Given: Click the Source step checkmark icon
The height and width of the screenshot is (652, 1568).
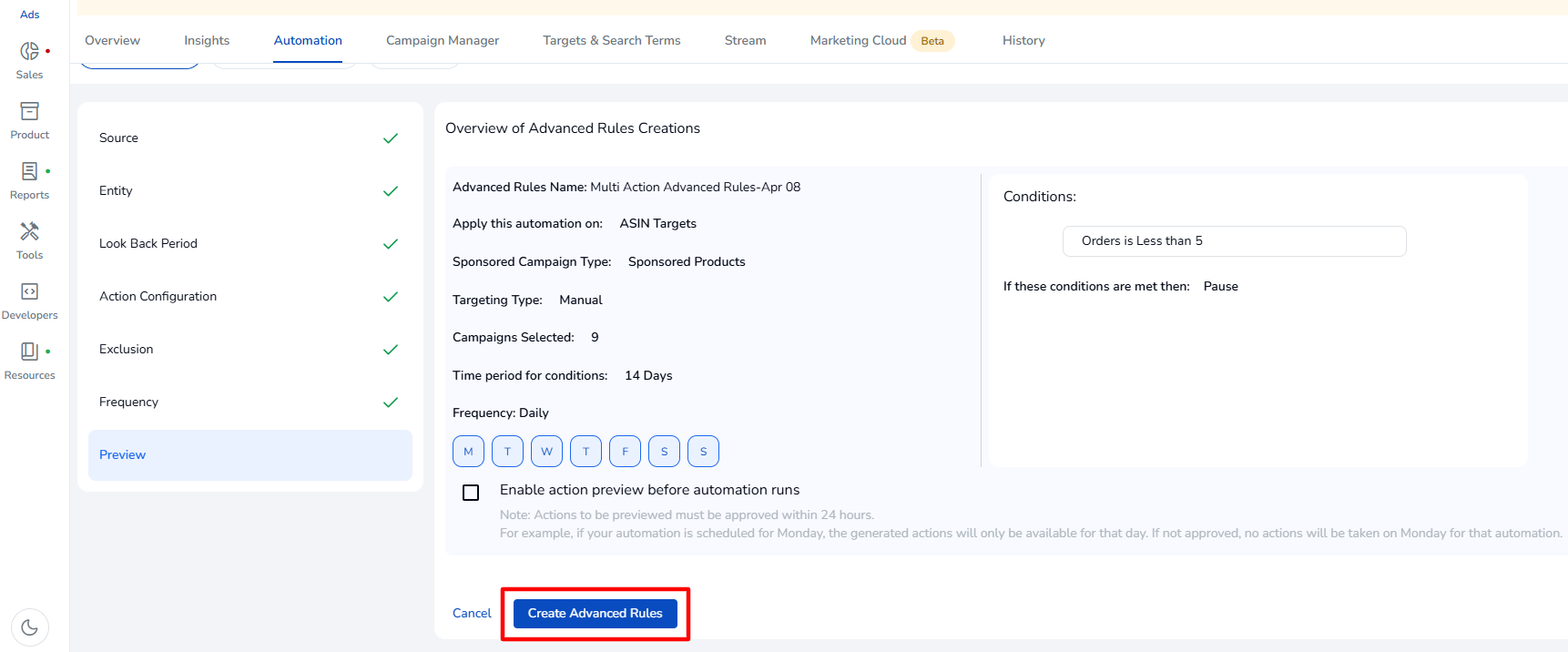Looking at the screenshot, I should (391, 138).
